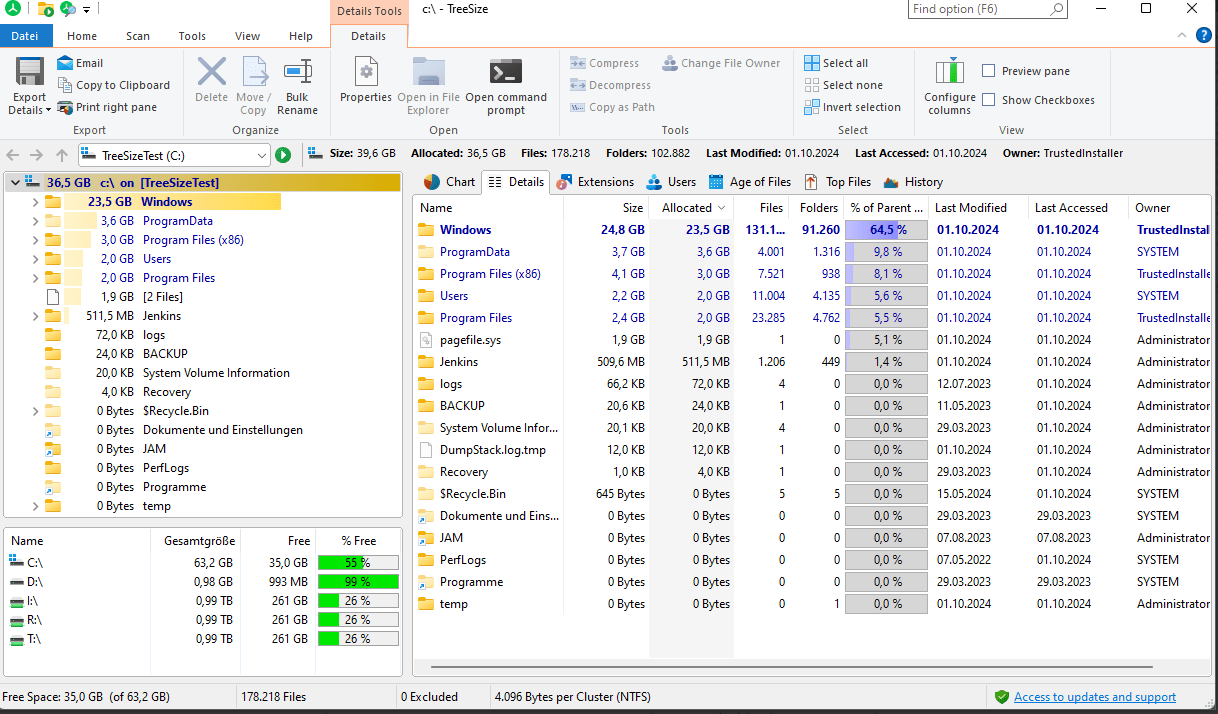The width and height of the screenshot is (1218, 714).
Task: Switch to the Chart view tab
Action: pyautogui.click(x=449, y=182)
